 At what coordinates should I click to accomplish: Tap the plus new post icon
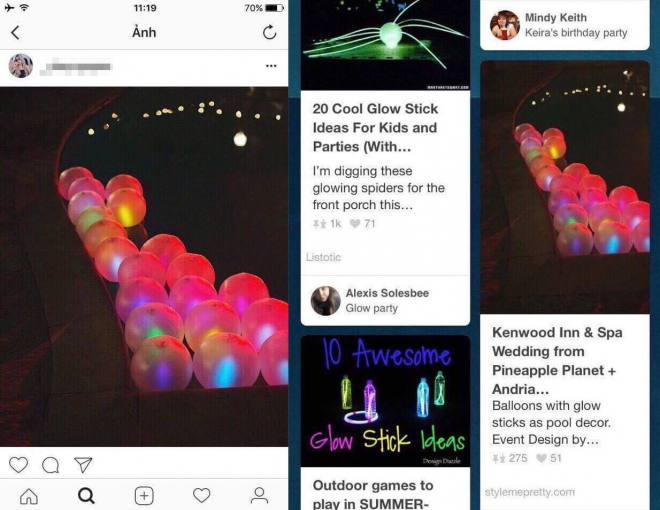(144, 496)
